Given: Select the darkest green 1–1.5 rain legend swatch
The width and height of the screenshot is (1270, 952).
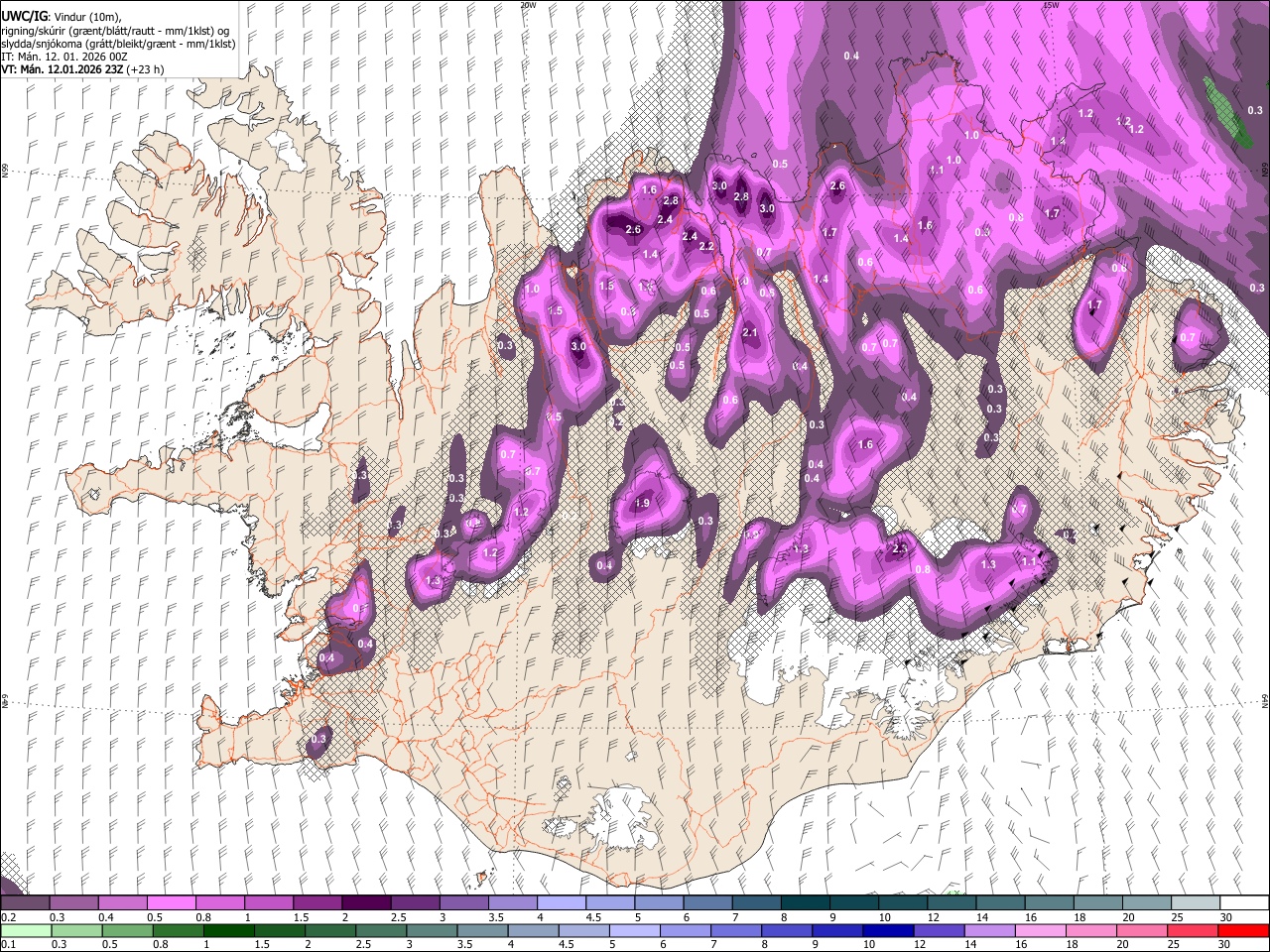Looking at the screenshot, I should [x=229, y=930].
